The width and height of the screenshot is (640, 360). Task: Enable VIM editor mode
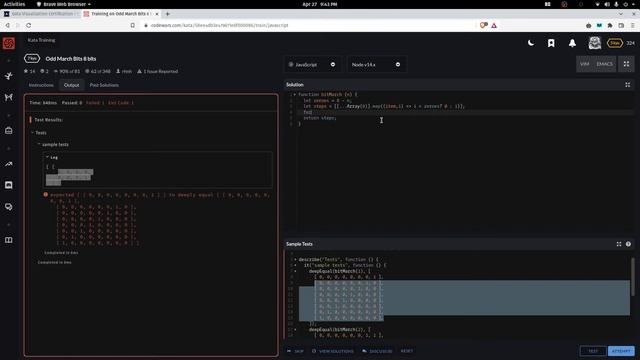click(584, 64)
